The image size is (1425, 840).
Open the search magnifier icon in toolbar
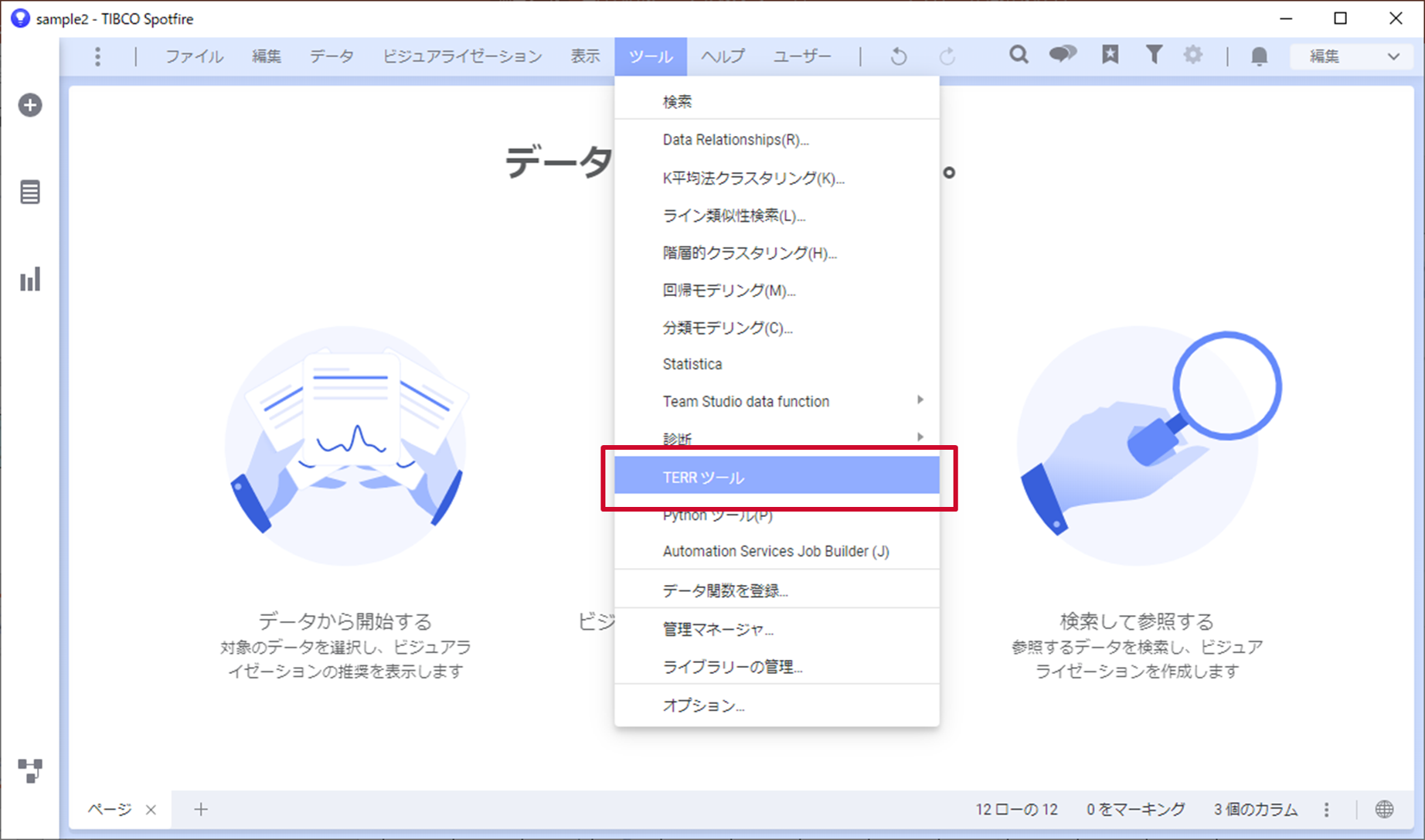pos(1019,55)
